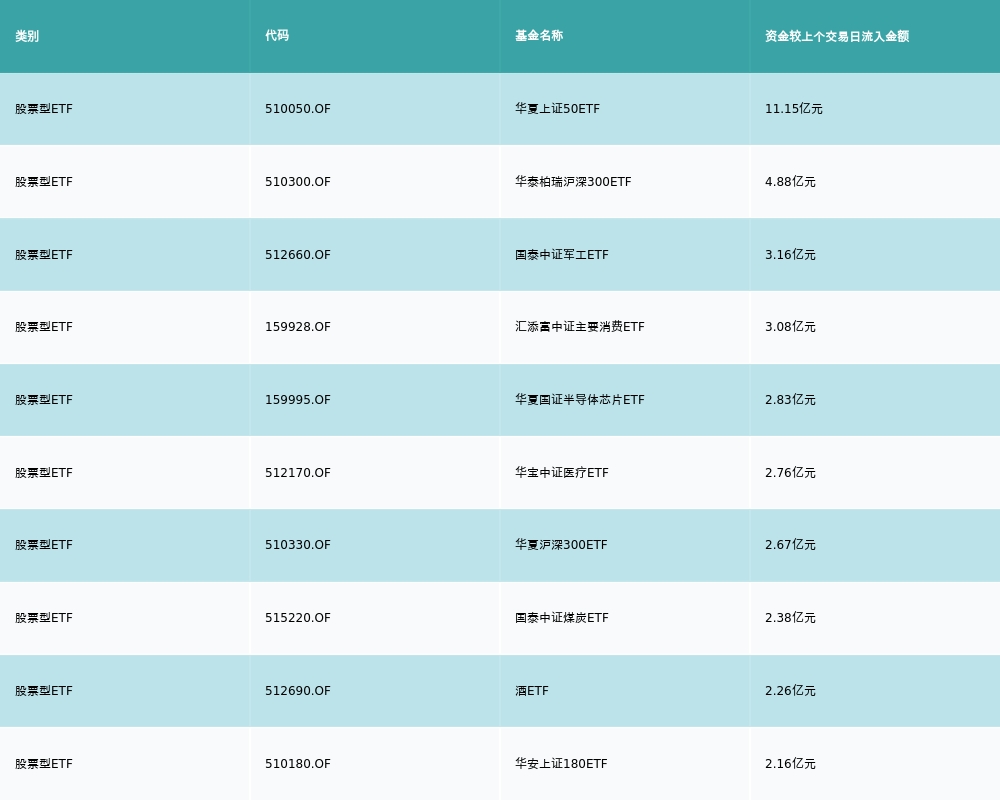Select inflow amount 2.26亿元
Screen dimensions: 1000x800
pos(790,691)
